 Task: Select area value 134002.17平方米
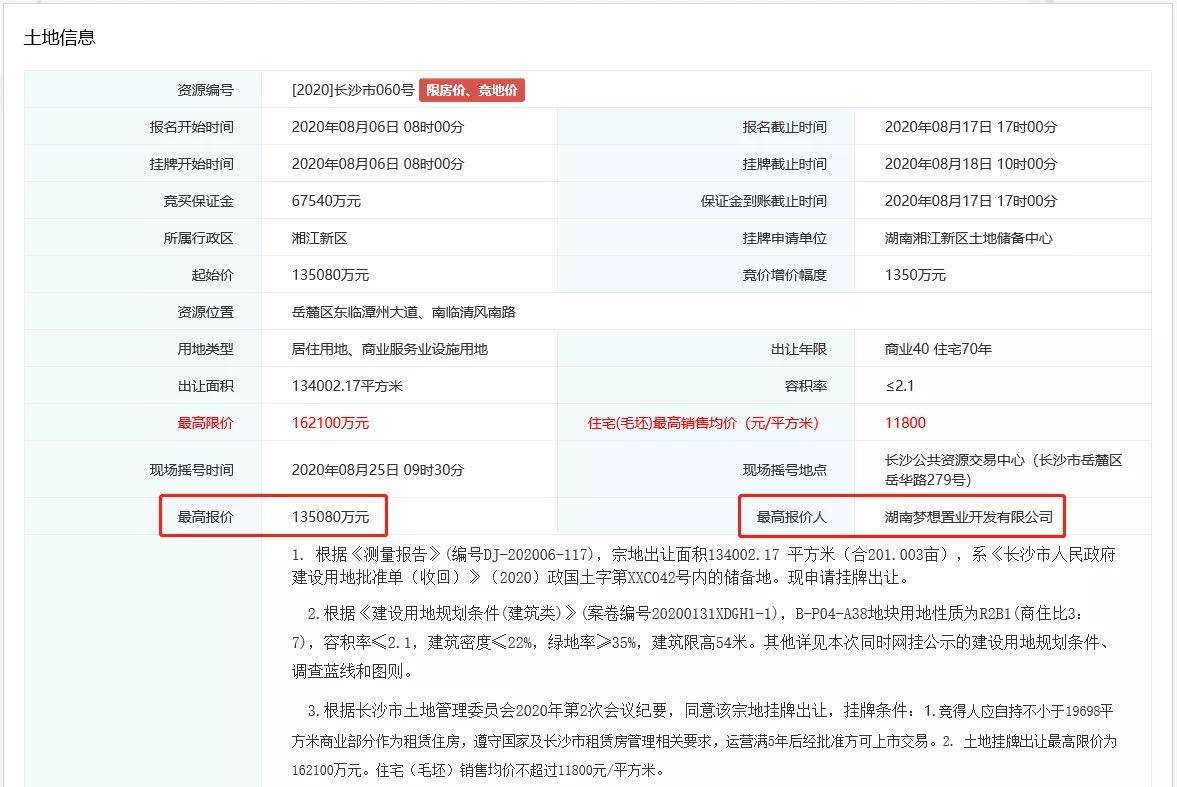[347, 386]
